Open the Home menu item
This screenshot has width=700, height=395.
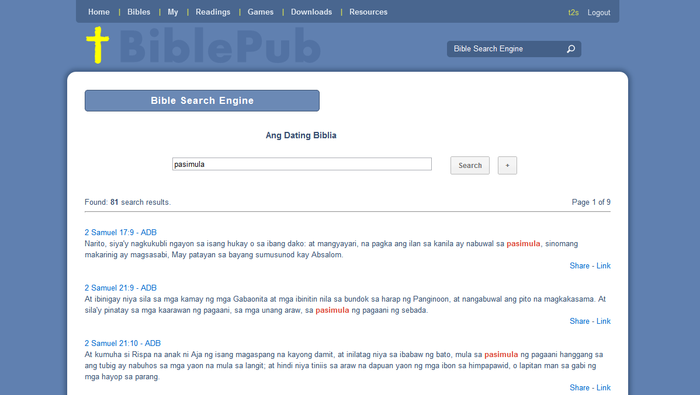point(99,12)
